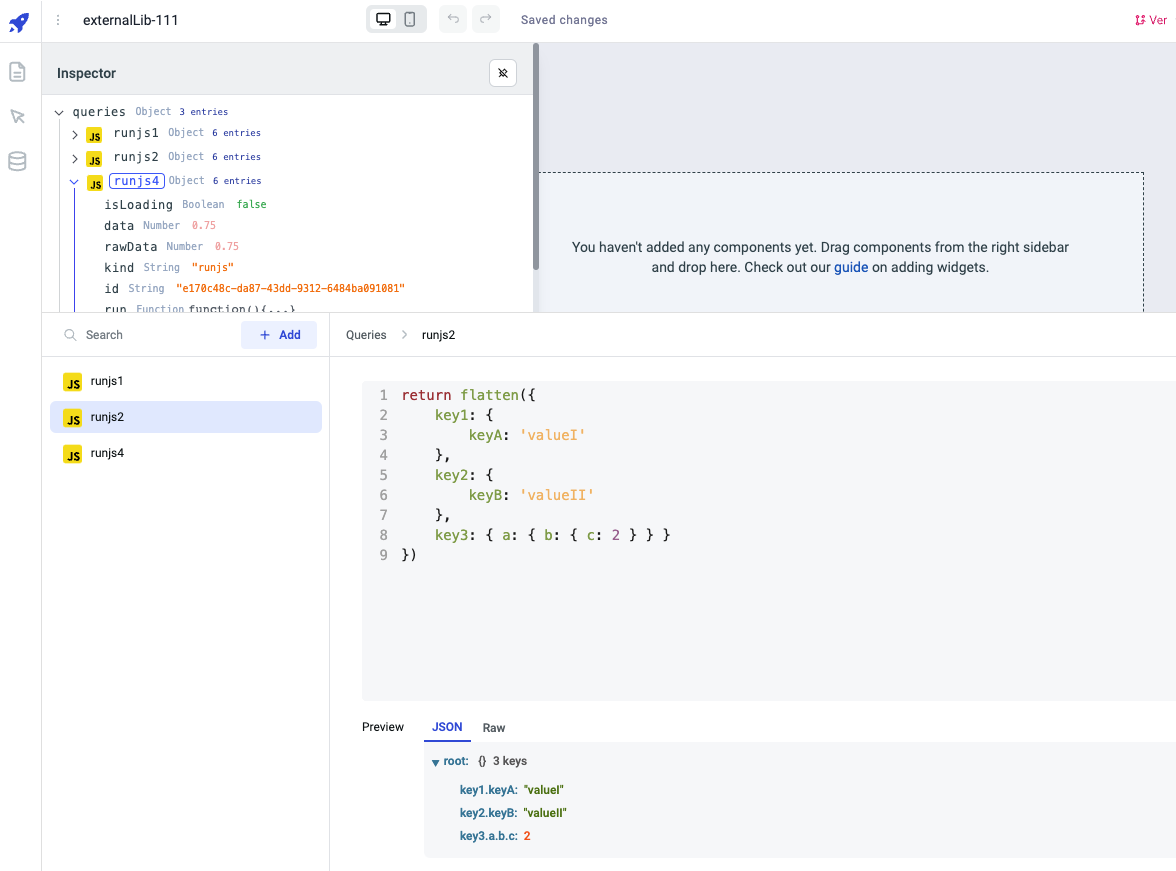Open the data sources database icon
Viewport: 1176px width, 871px height.
[x=17, y=161]
